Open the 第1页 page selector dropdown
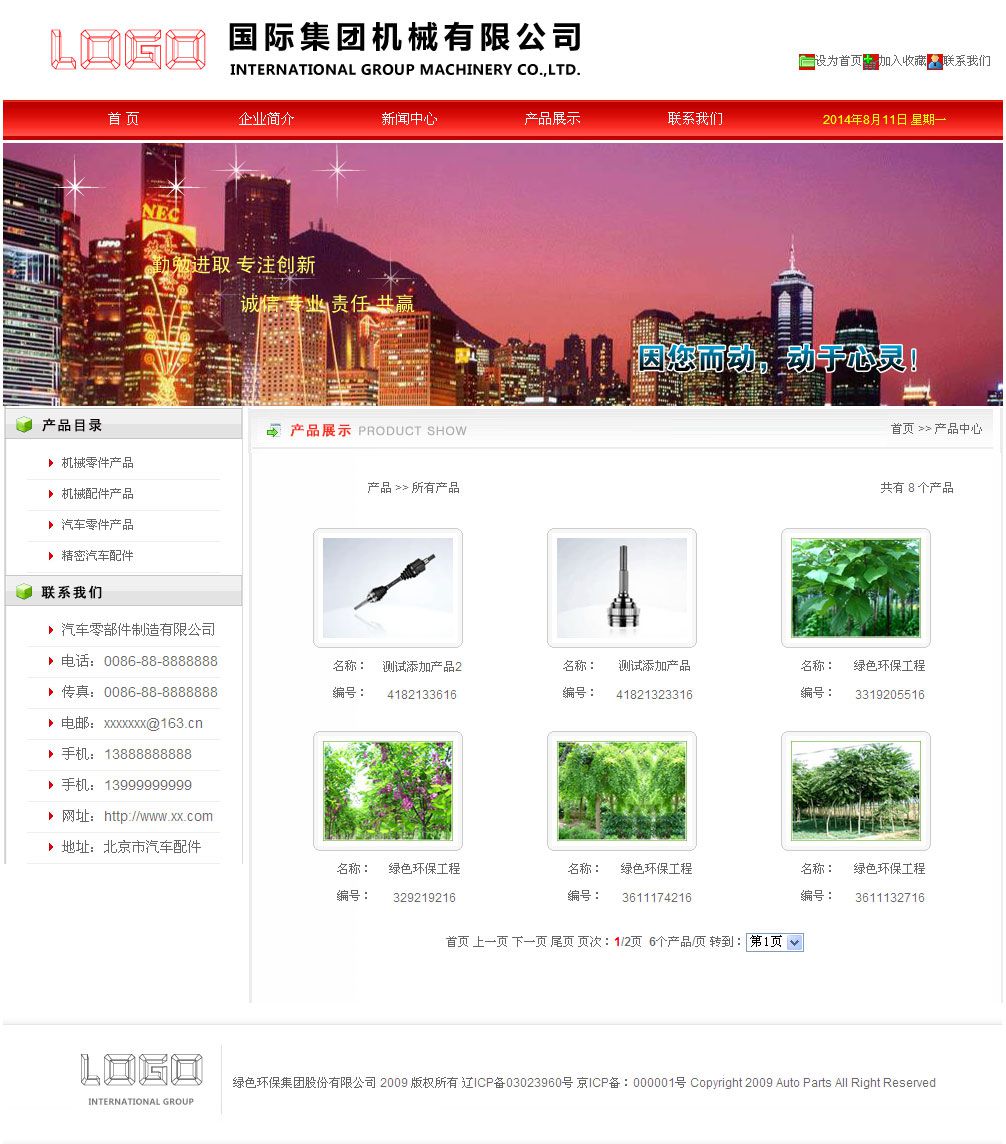Viewport: 1006px width, 1144px height. (775, 942)
